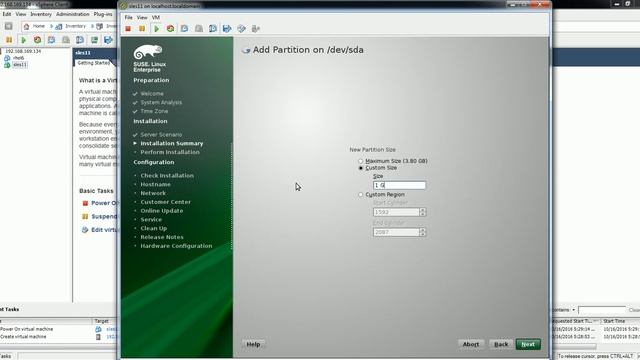Screen dimensions: 640x360
Task: Click the Suspend link under Basic Tasks
Action: click(104, 216)
